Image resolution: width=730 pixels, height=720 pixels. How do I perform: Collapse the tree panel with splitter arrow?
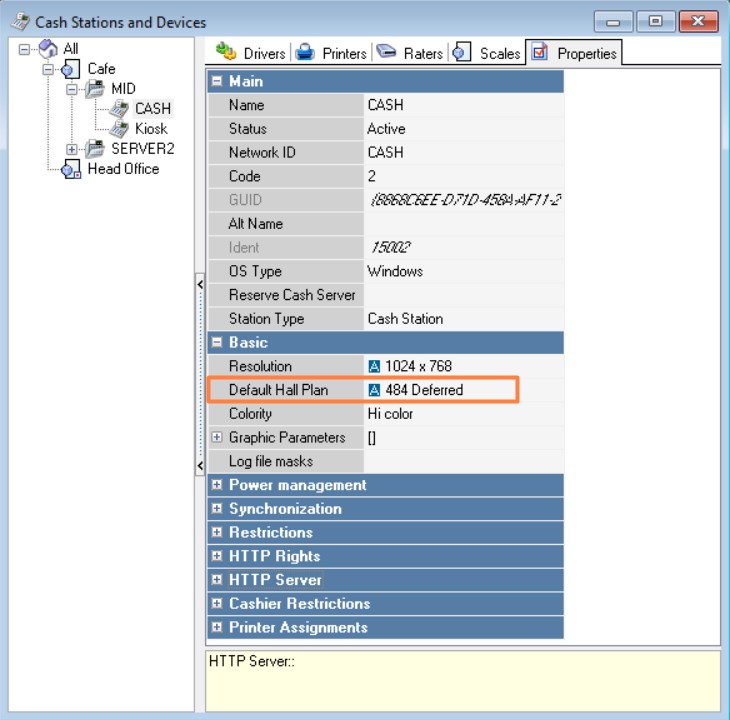[200, 284]
